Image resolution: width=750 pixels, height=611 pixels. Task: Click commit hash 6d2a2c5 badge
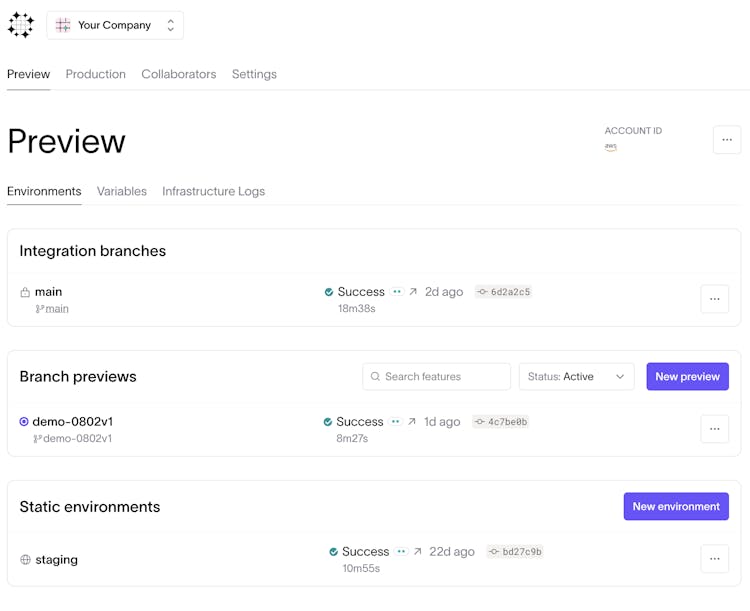(x=503, y=292)
